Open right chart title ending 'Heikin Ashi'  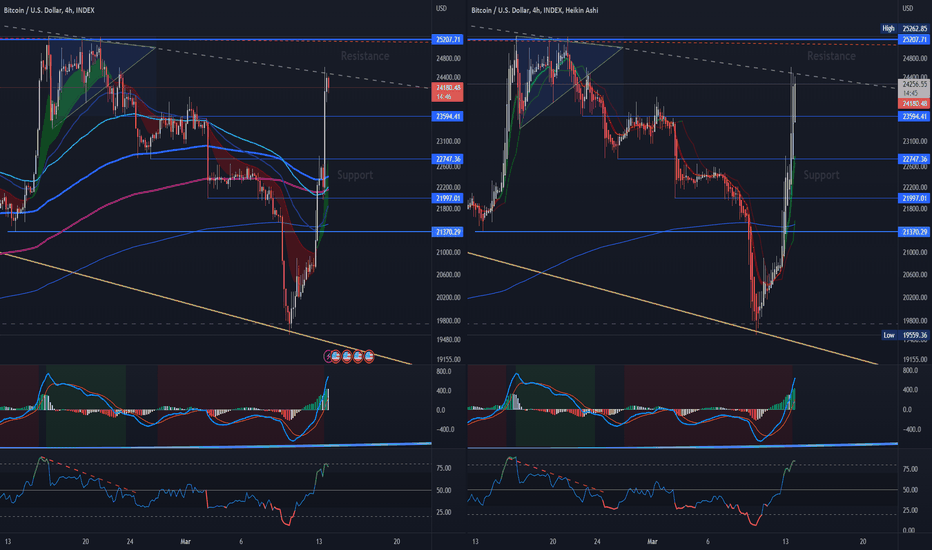(x=534, y=10)
